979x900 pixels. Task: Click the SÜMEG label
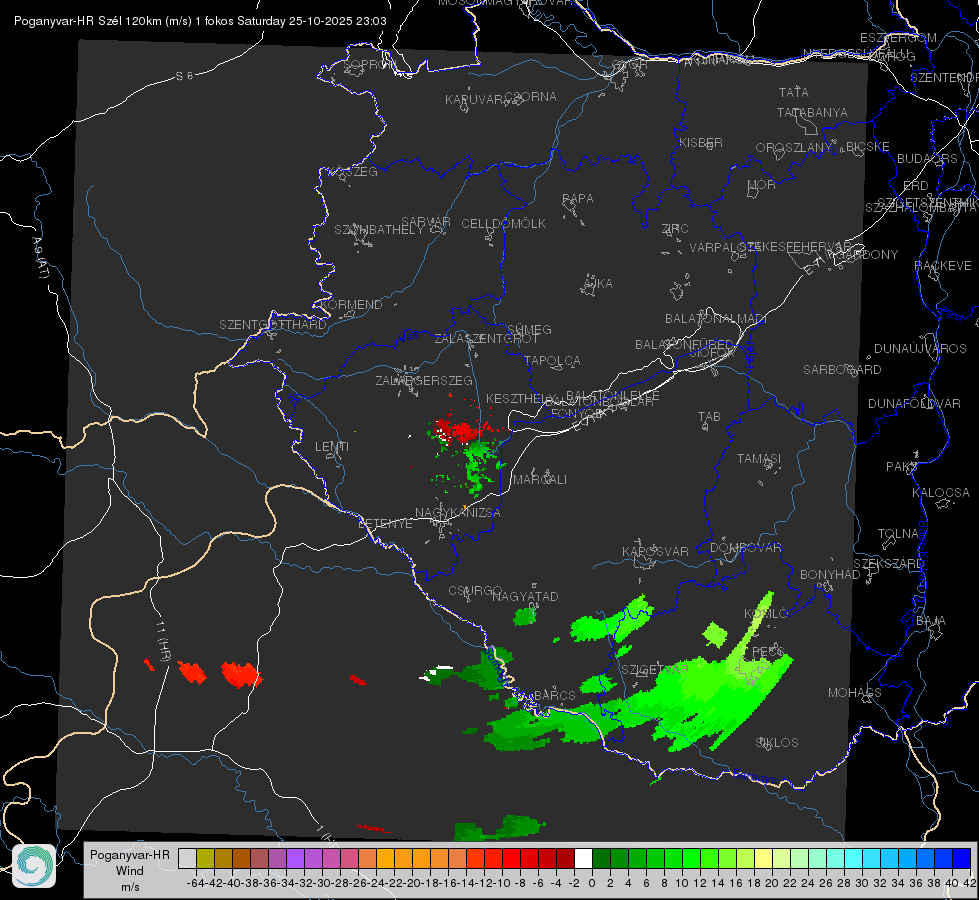point(529,330)
